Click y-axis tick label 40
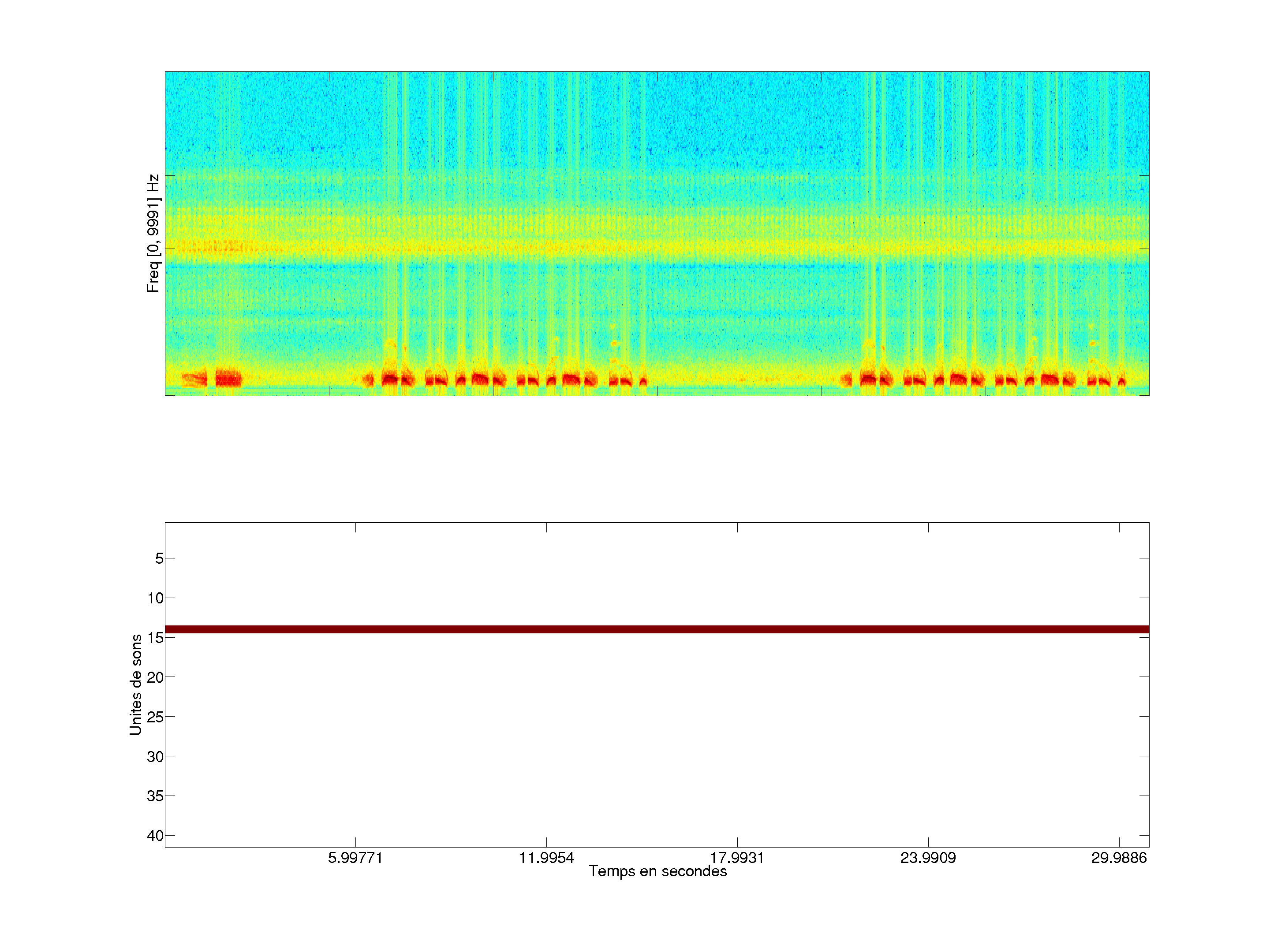 pos(155,836)
